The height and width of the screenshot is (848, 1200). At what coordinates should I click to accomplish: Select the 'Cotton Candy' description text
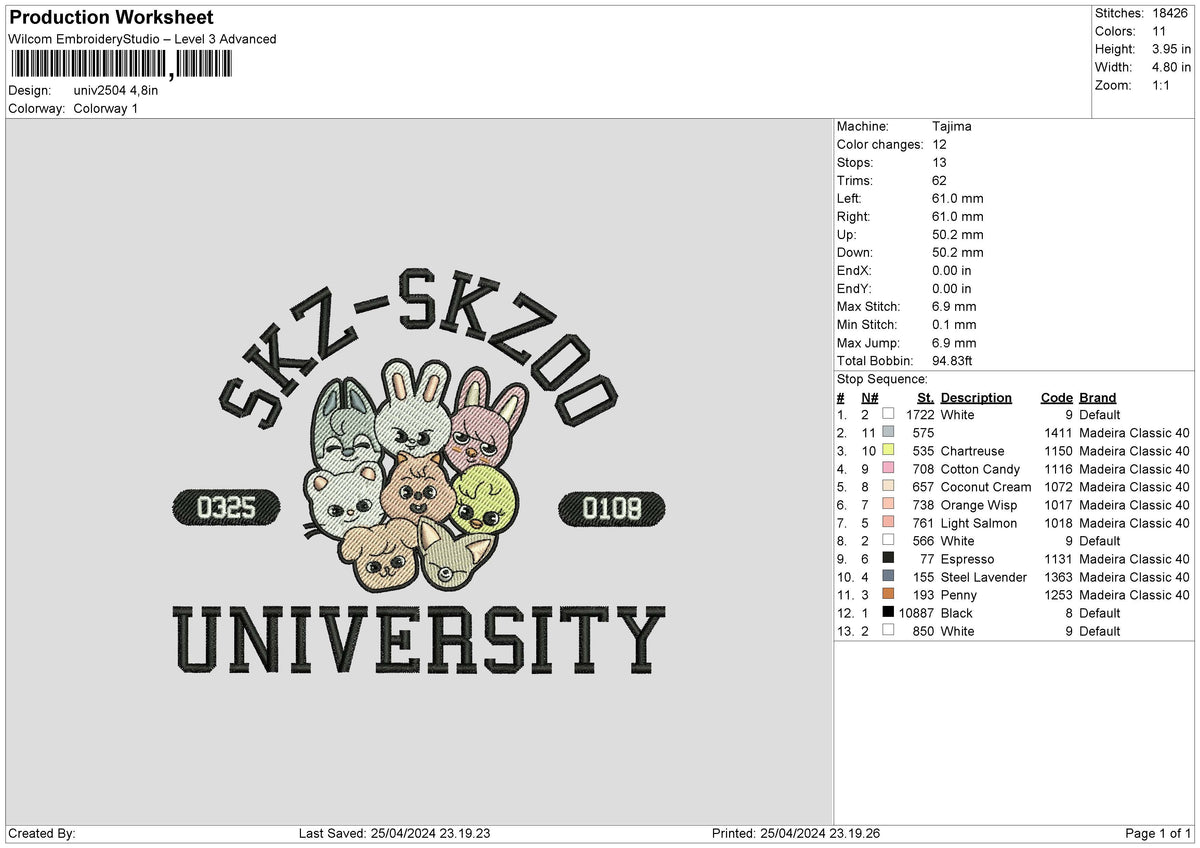tap(981, 469)
